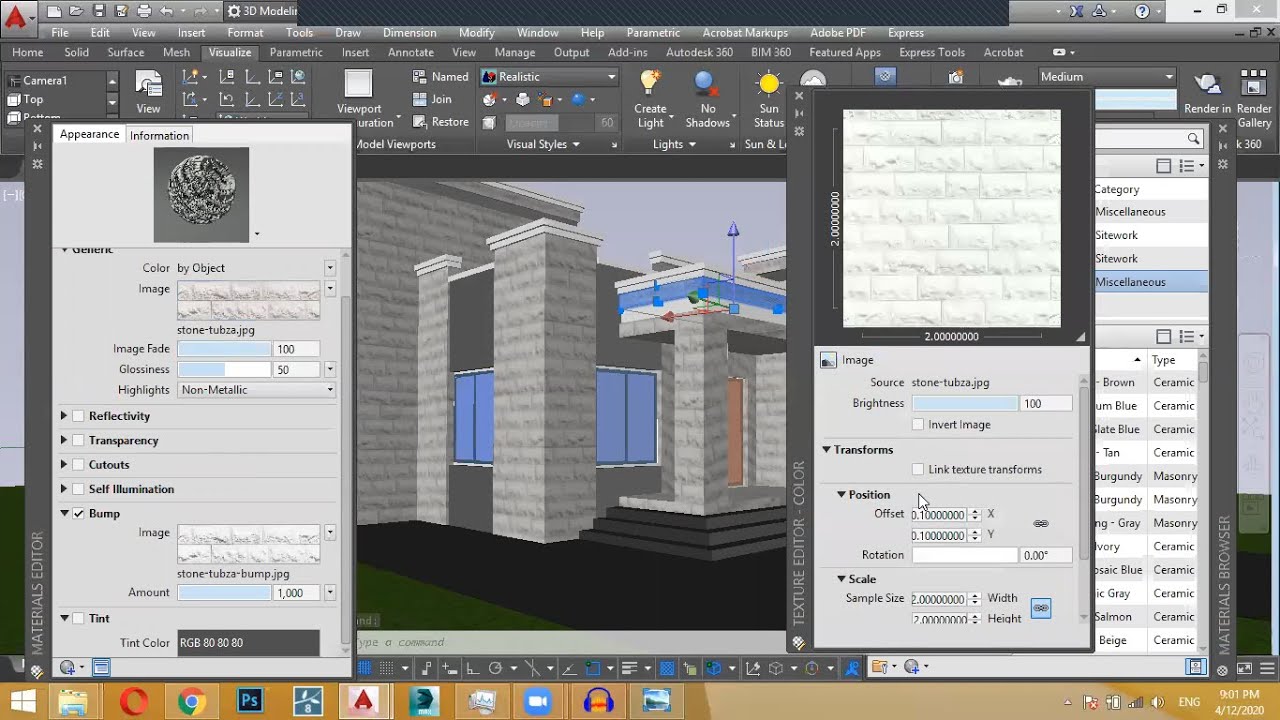The height and width of the screenshot is (720, 1280).
Task: Select the Appearance tab in Materials Editor
Action: (89, 134)
